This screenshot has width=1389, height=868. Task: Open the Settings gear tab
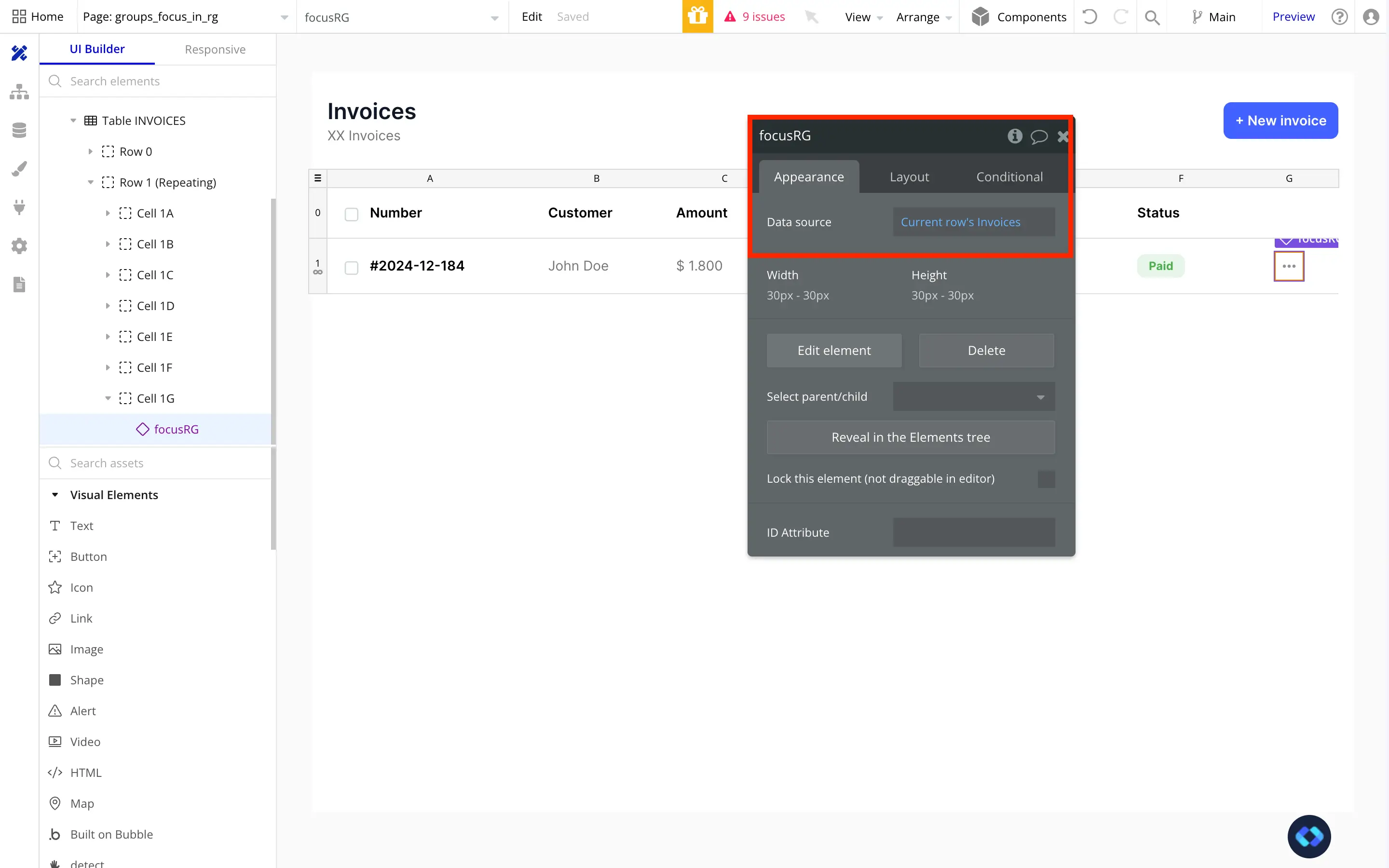pos(19,246)
